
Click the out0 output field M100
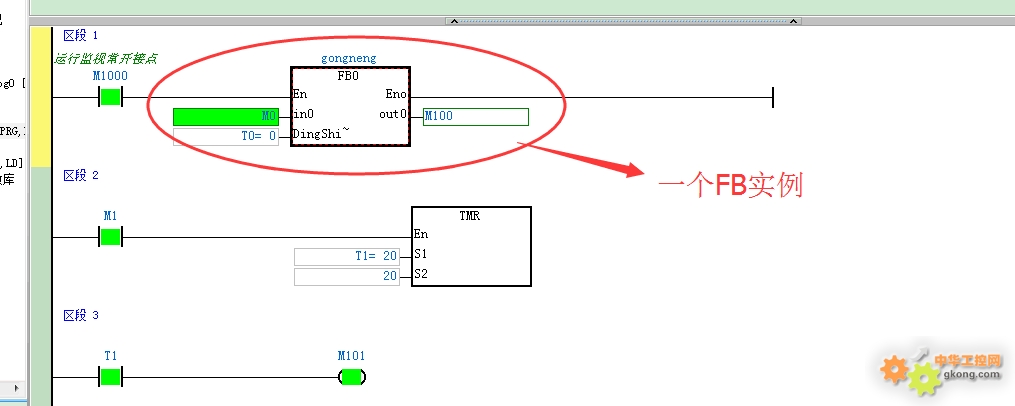475,116
